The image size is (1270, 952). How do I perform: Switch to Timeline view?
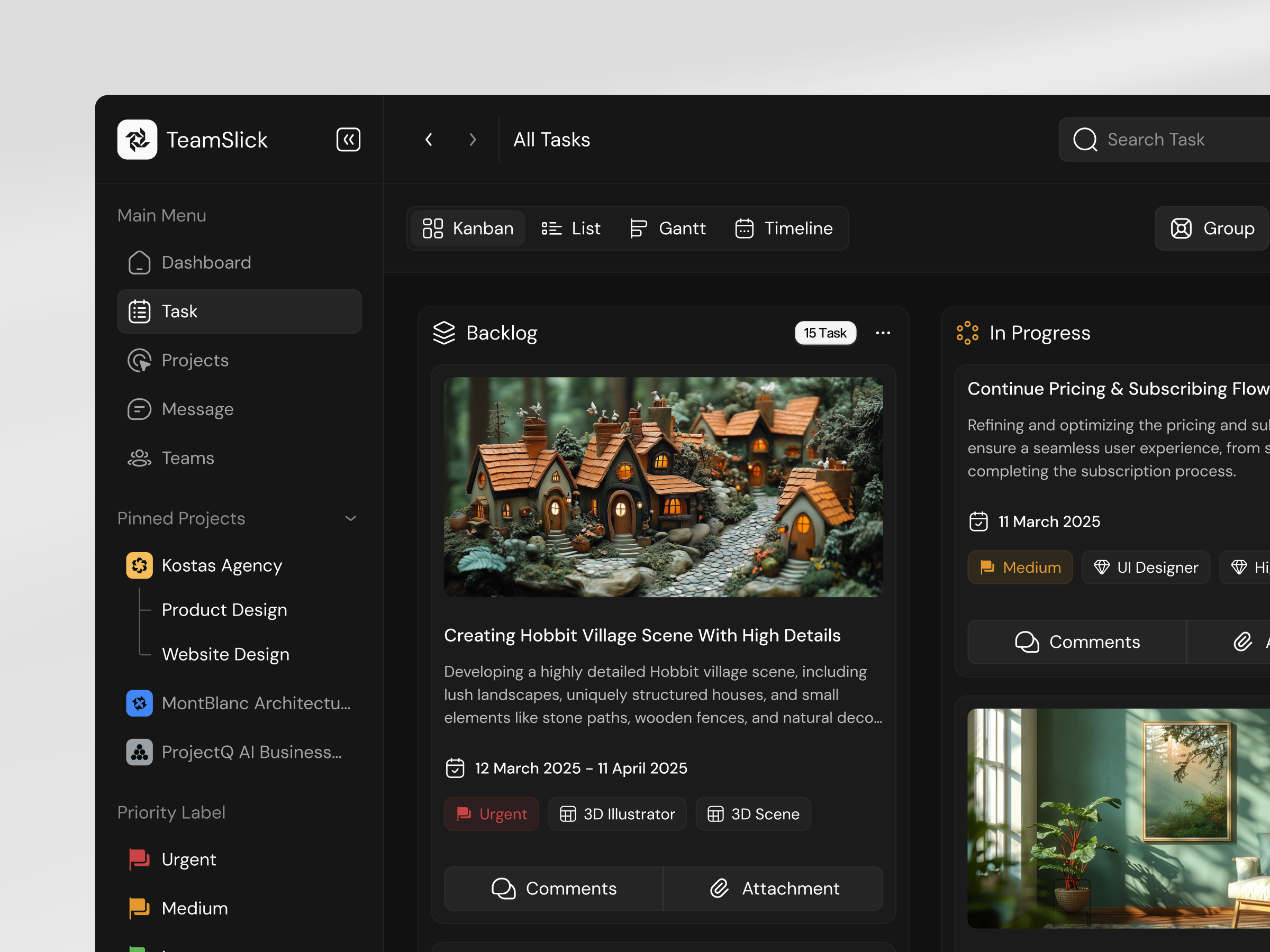tap(784, 228)
